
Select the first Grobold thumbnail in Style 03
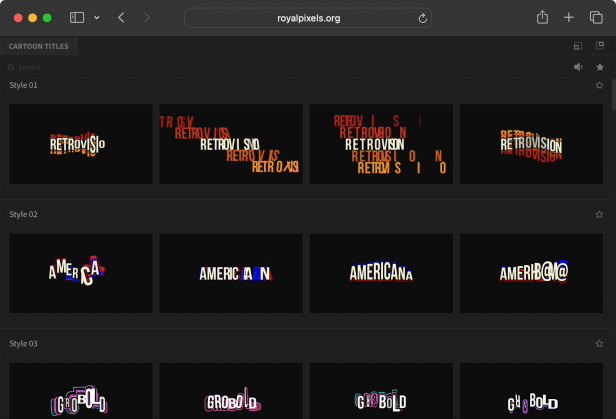pyautogui.click(x=81, y=391)
